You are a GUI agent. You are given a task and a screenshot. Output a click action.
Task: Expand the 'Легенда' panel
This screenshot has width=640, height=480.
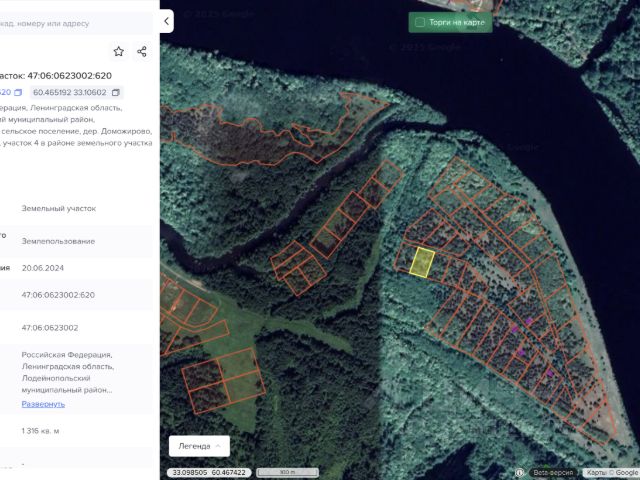tap(199, 446)
